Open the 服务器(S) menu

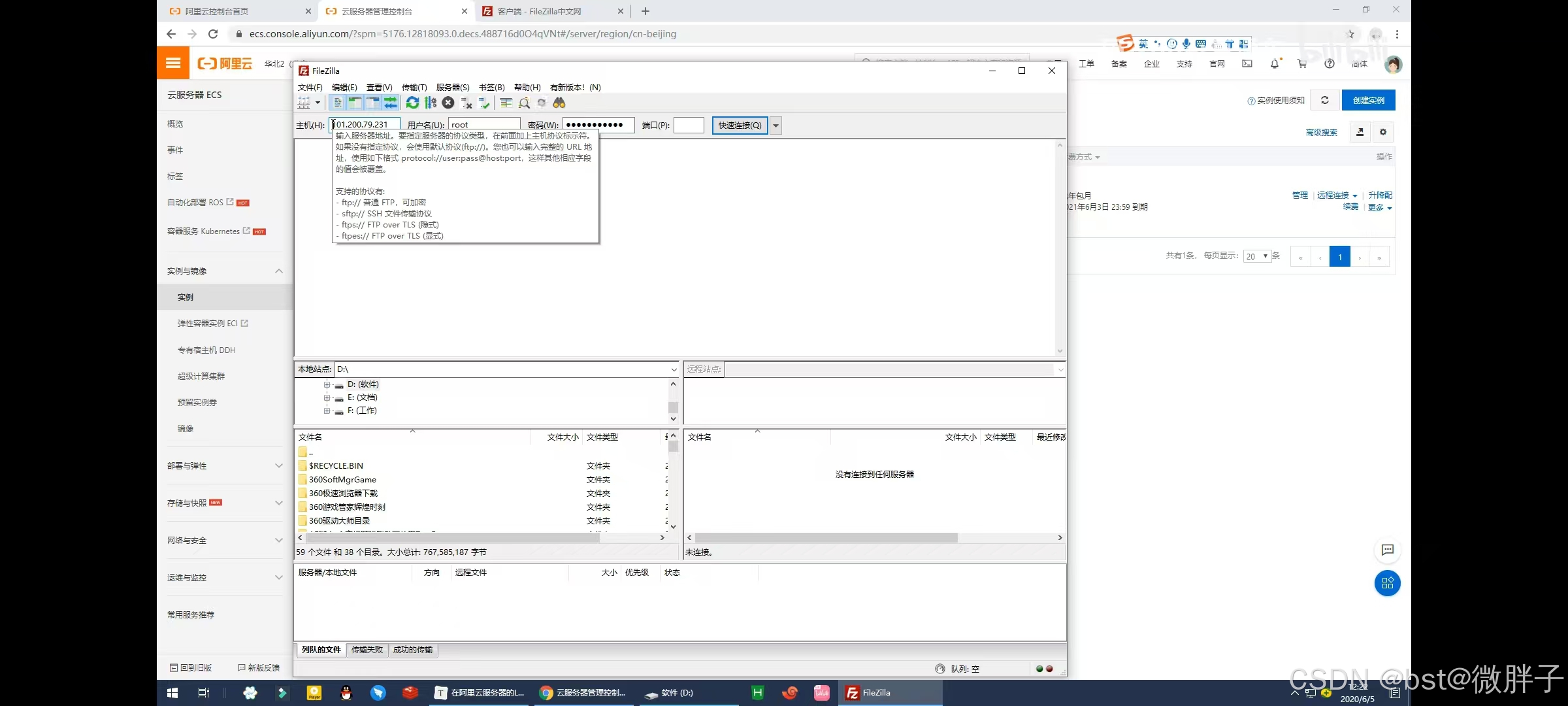click(x=452, y=87)
